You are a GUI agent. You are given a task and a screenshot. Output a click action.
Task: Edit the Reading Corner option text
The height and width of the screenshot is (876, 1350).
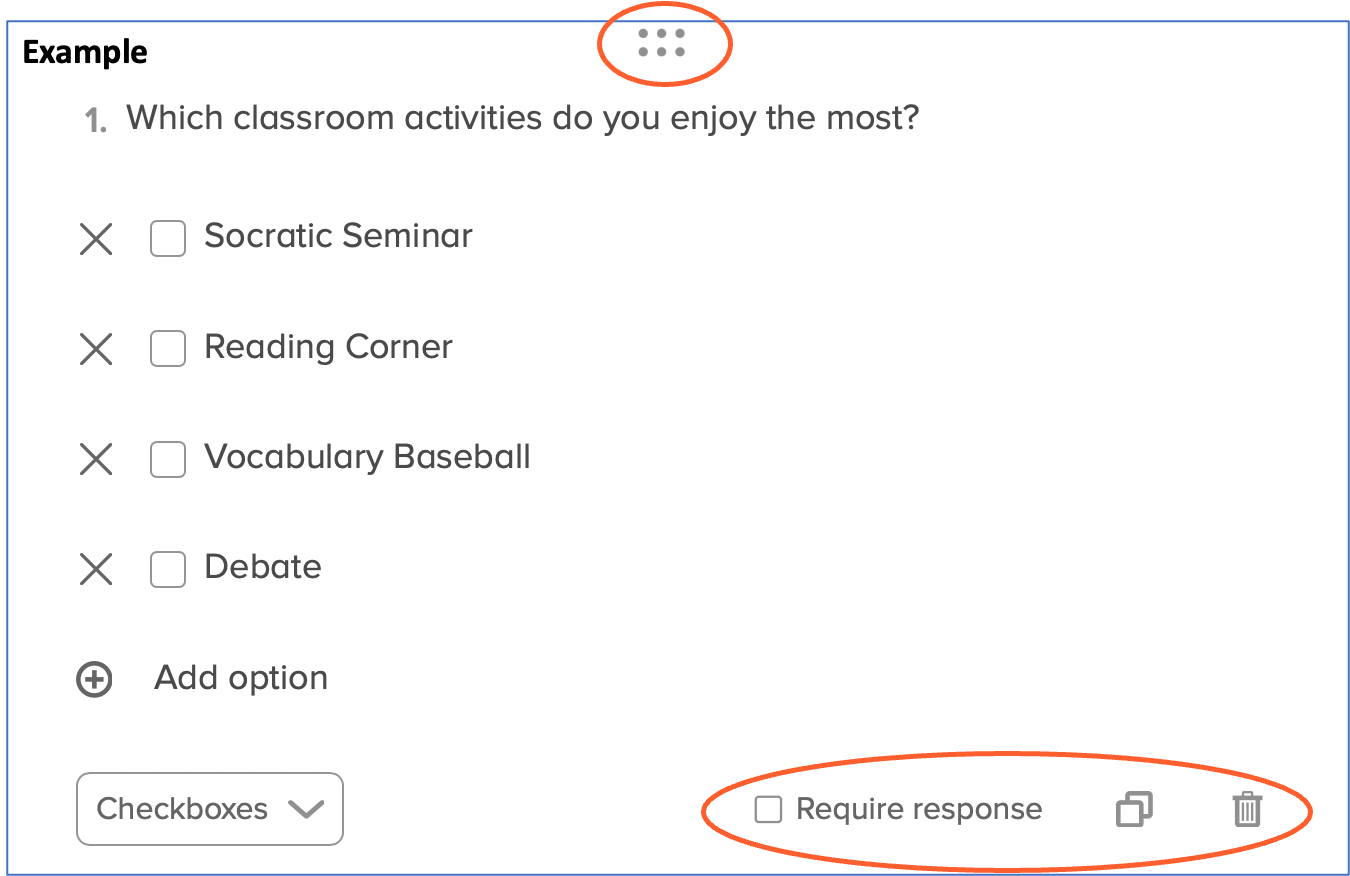328,347
